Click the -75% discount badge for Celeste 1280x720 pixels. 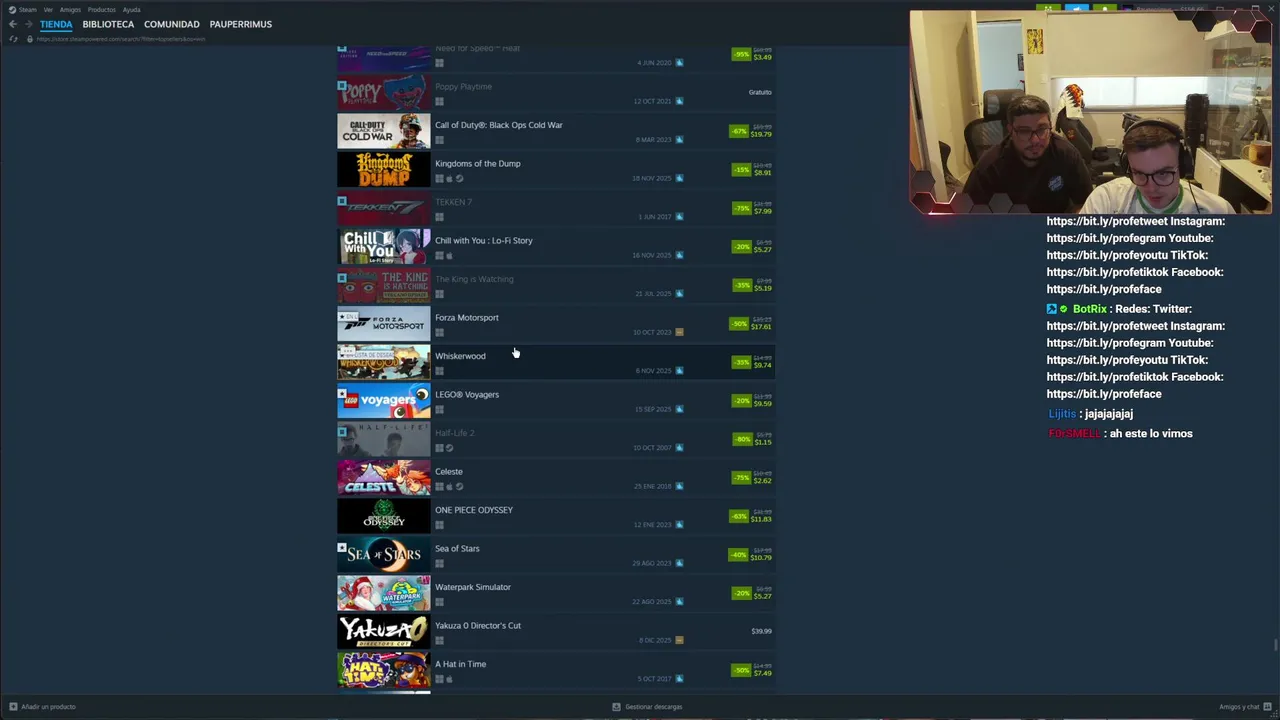742,478
